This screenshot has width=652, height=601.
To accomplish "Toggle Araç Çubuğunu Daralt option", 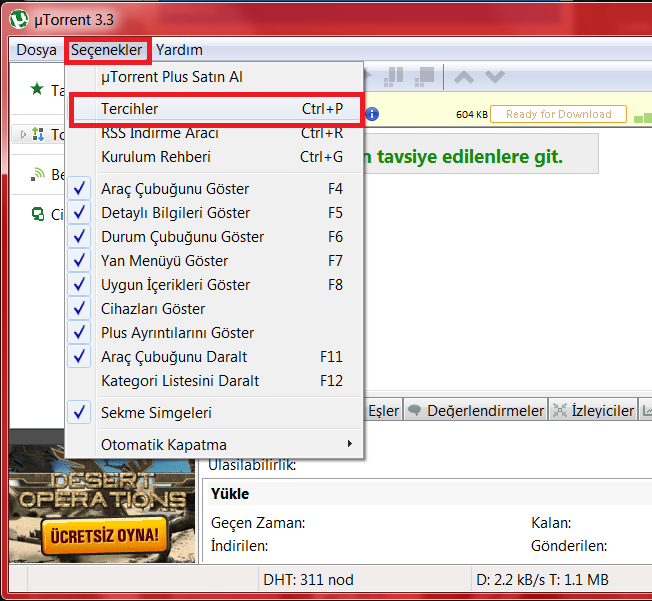I will click(x=215, y=357).
